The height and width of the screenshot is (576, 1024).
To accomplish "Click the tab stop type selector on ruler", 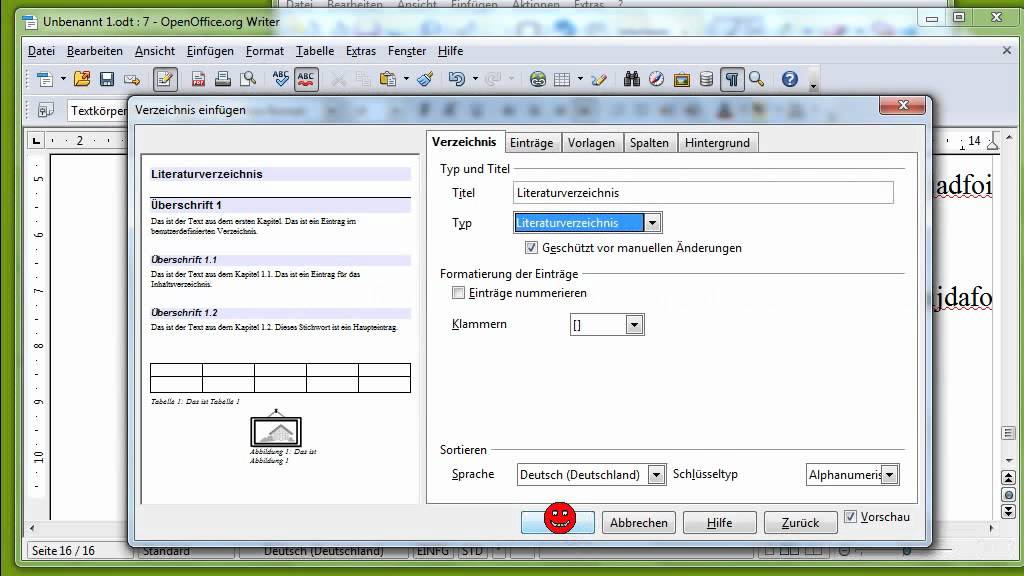I will click(36, 140).
